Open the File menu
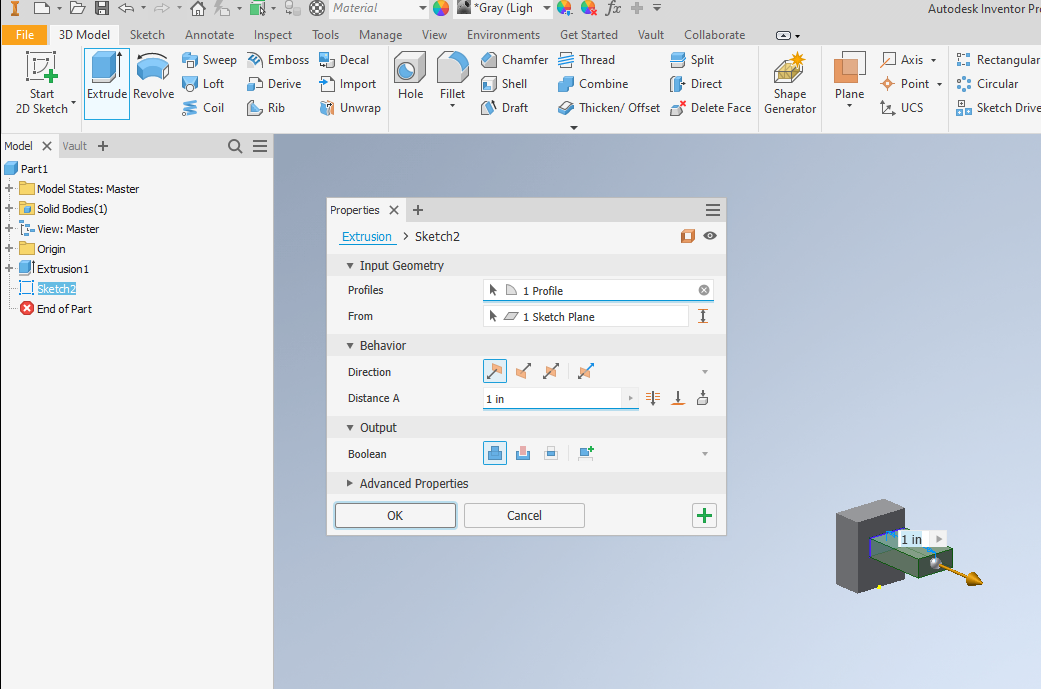Viewport: 1041px width, 689px height. [x=24, y=34]
